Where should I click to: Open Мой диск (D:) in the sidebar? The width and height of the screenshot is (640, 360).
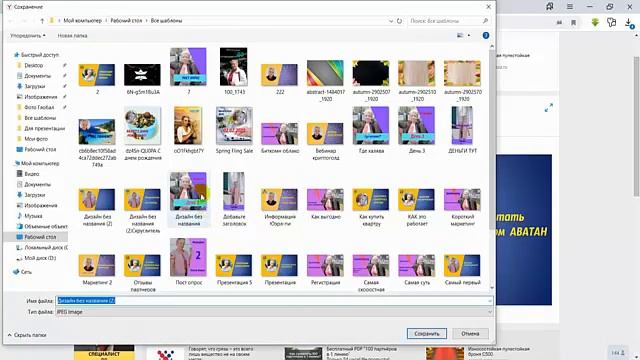40,258
